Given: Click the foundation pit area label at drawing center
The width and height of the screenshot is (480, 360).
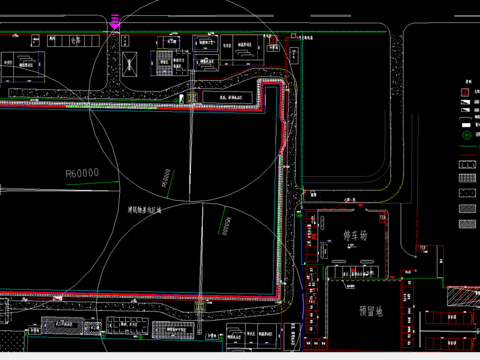Looking at the screenshot, I should [x=144, y=210].
